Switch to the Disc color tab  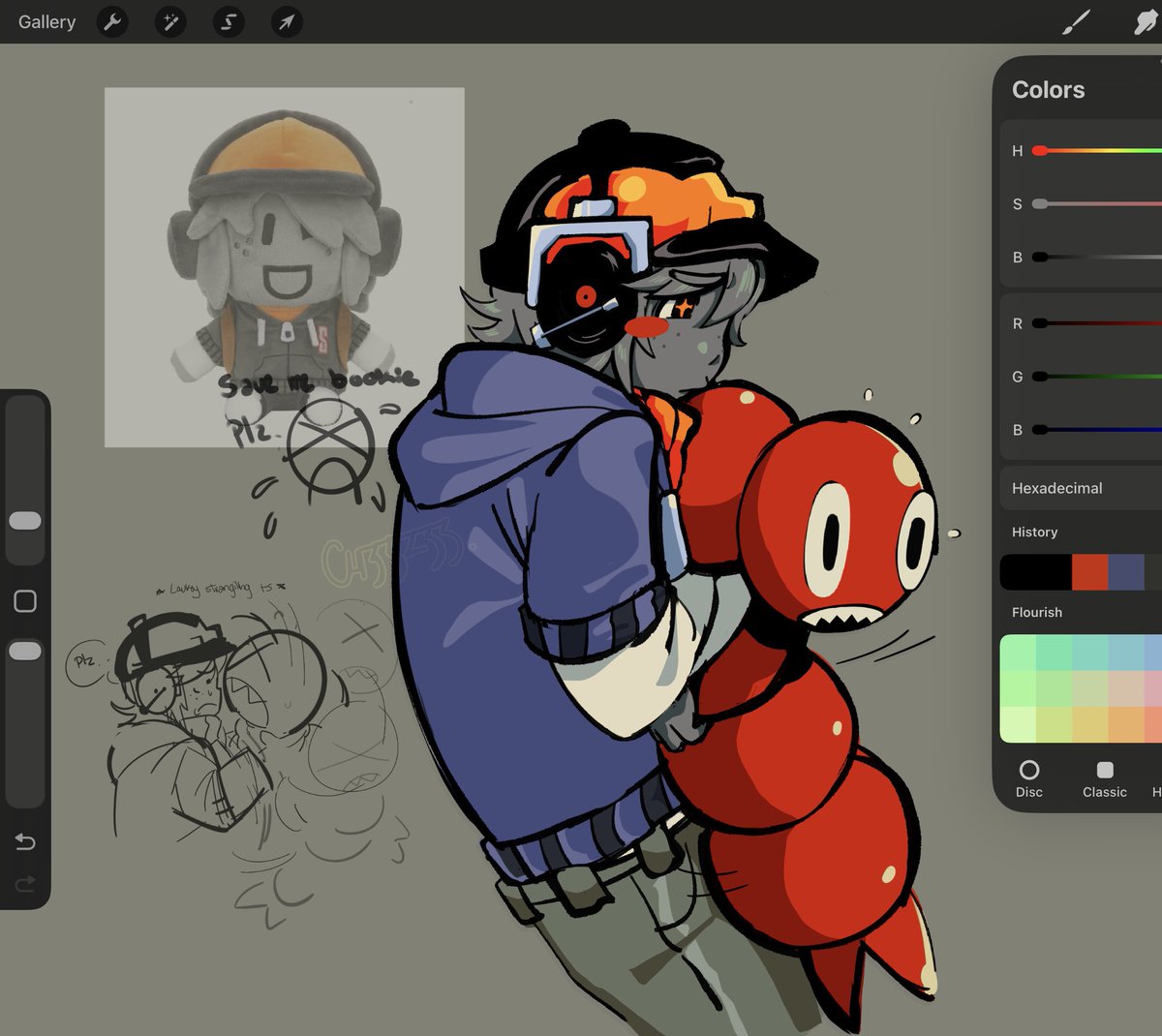click(1029, 778)
